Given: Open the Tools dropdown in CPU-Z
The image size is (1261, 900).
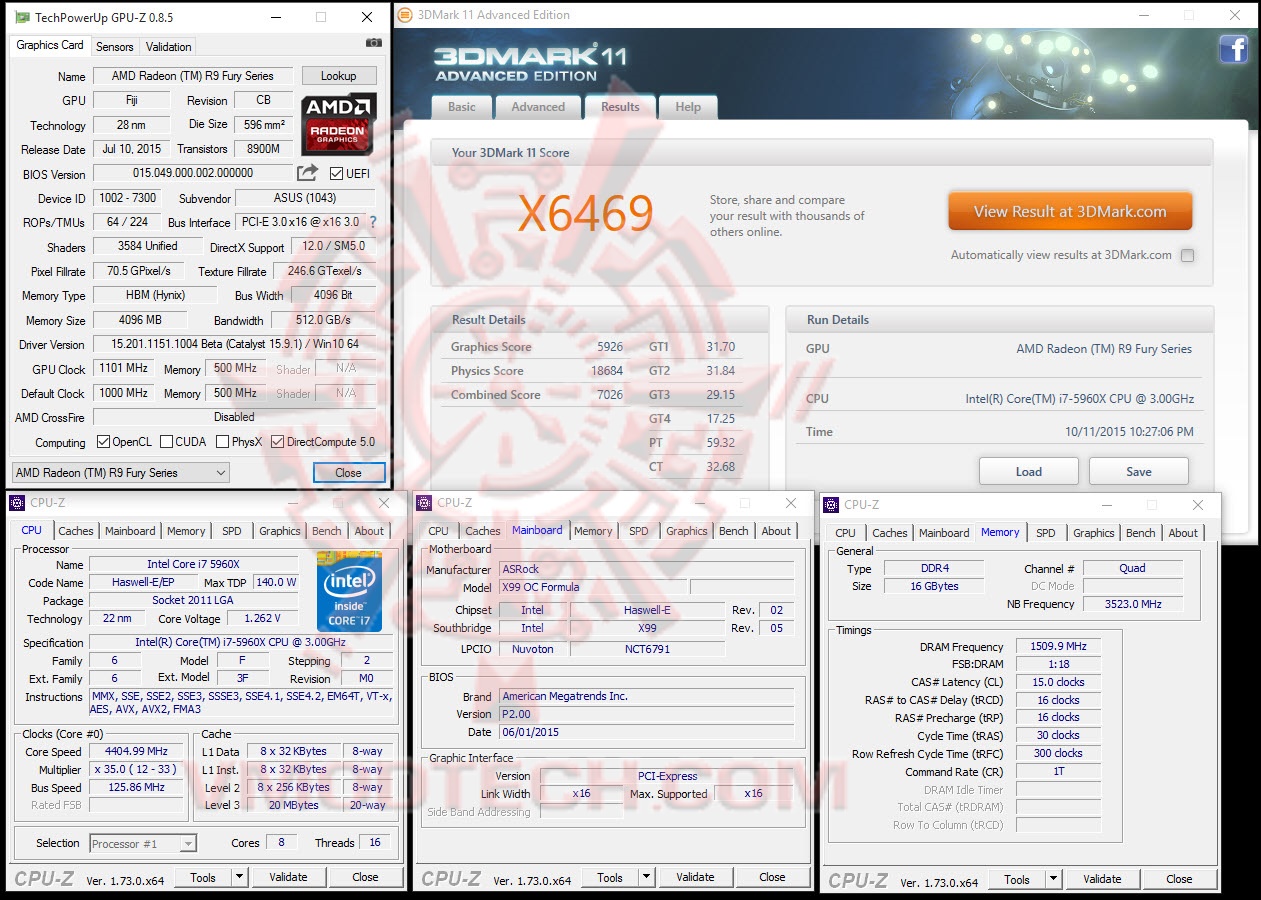Looking at the screenshot, I should 210,876.
